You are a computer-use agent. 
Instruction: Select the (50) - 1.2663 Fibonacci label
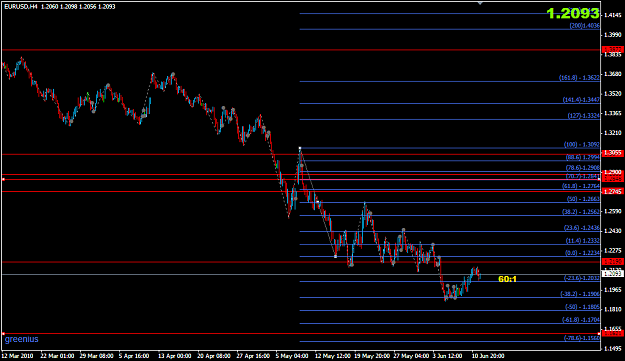(583, 199)
